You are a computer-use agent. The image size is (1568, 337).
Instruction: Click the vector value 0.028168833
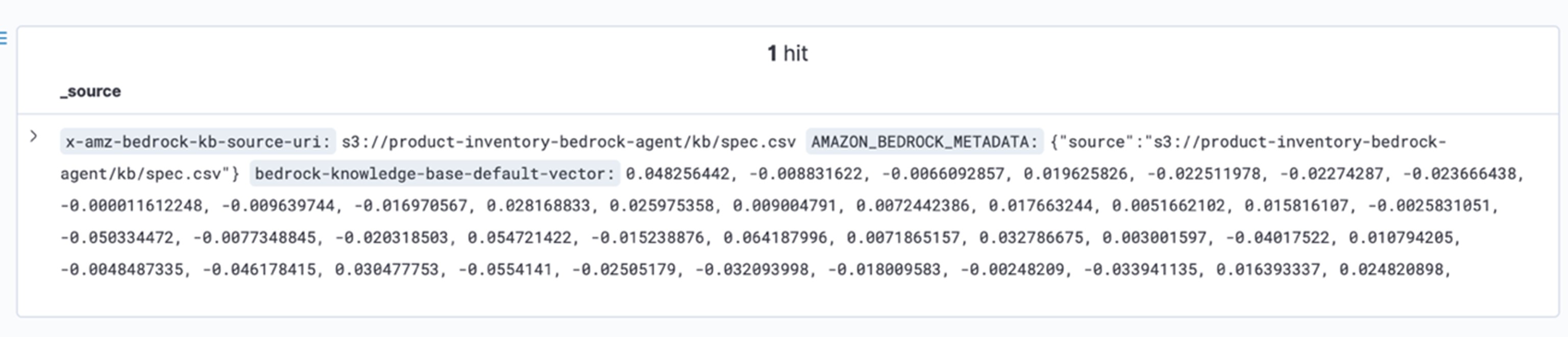538,206
